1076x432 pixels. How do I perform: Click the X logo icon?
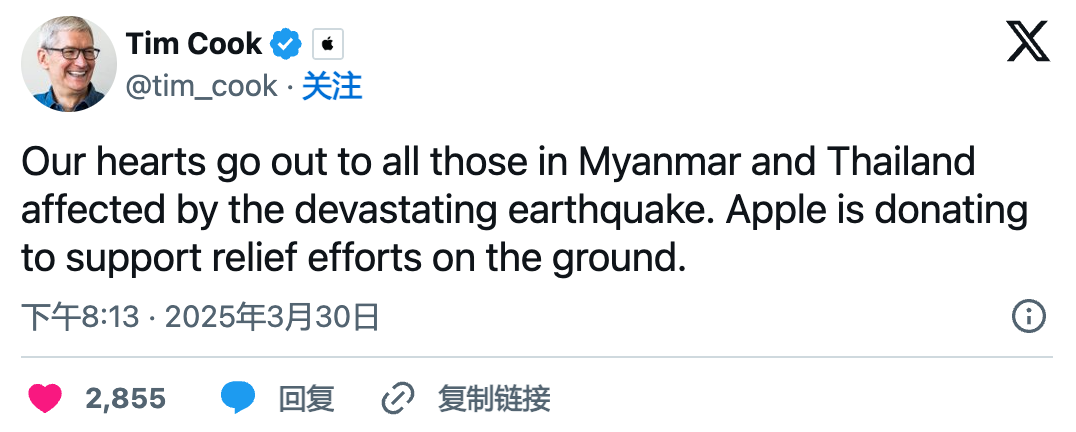pyautogui.click(x=1028, y=42)
